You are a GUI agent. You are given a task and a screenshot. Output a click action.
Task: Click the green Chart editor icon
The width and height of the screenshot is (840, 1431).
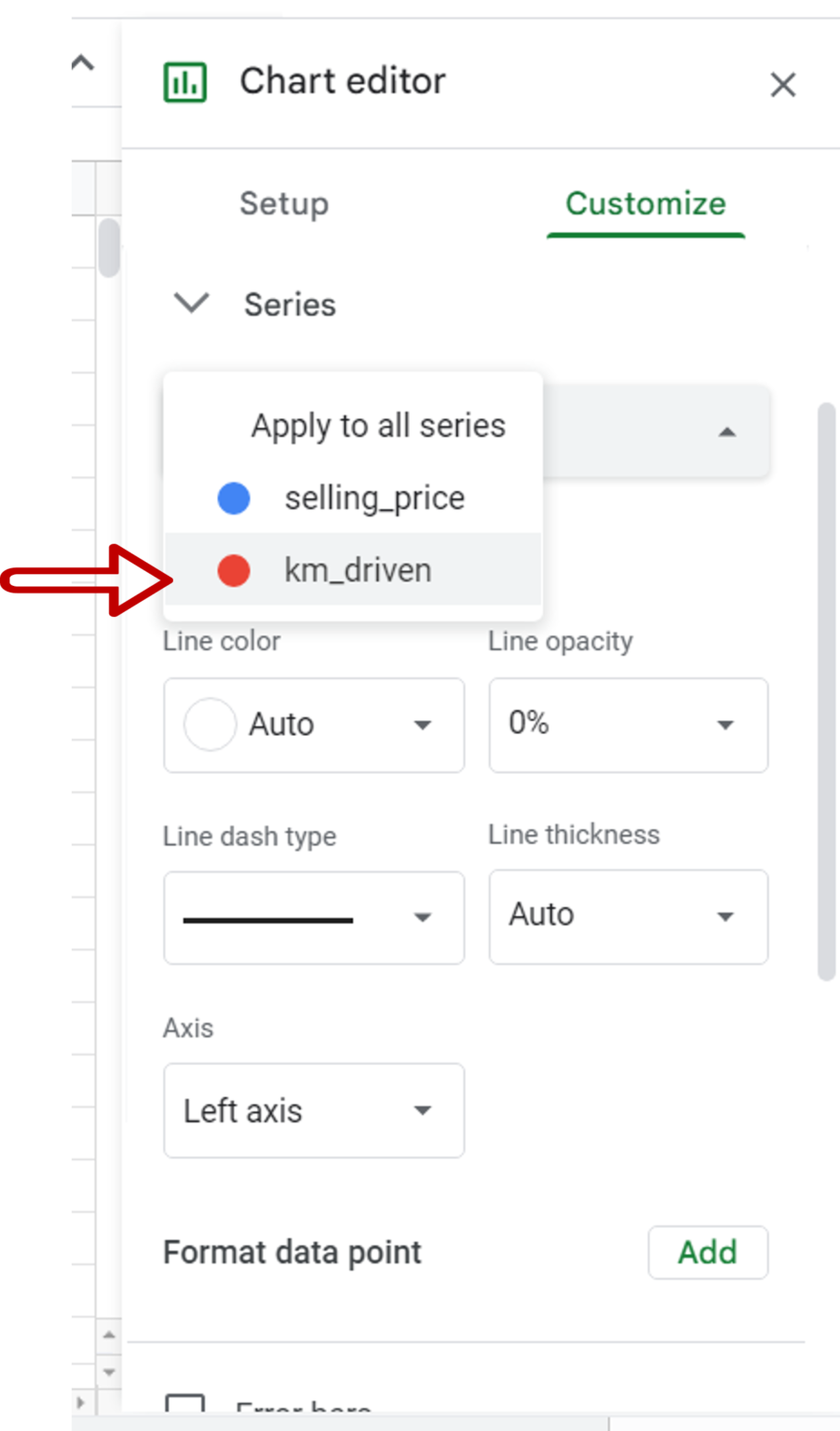[x=184, y=82]
